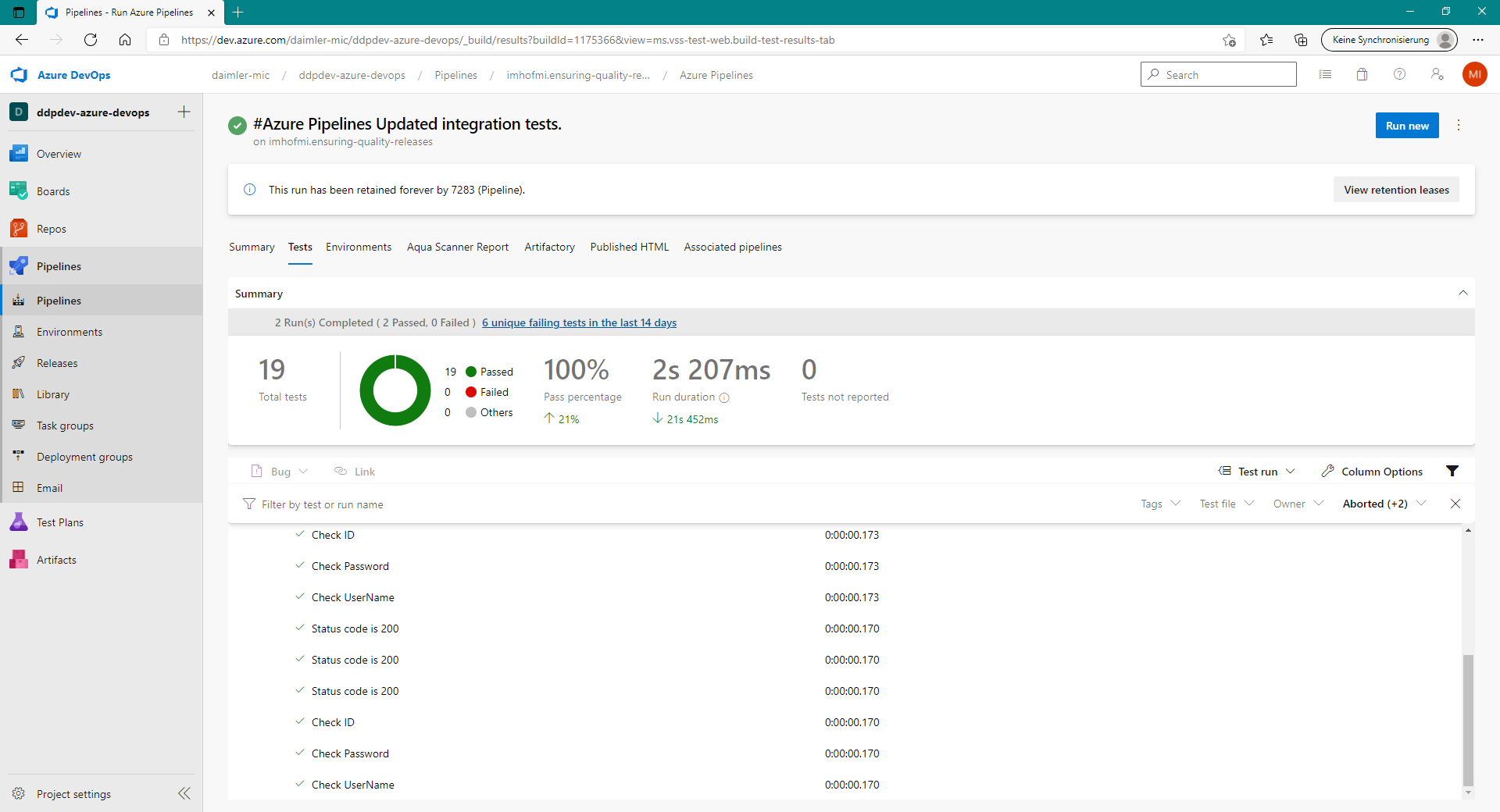Viewport: 1500px width, 812px height.
Task: Switch to the Environments tab
Action: click(x=359, y=247)
